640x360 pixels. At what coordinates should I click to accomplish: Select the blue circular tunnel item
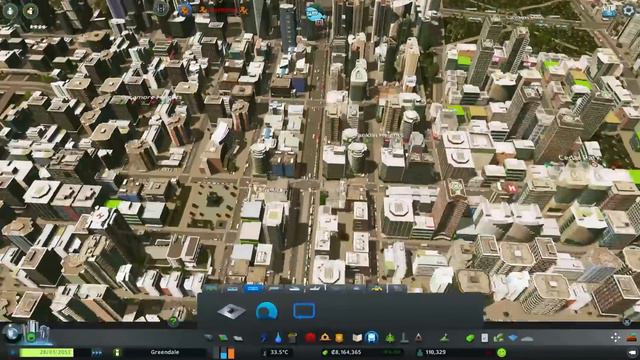[267, 311]
